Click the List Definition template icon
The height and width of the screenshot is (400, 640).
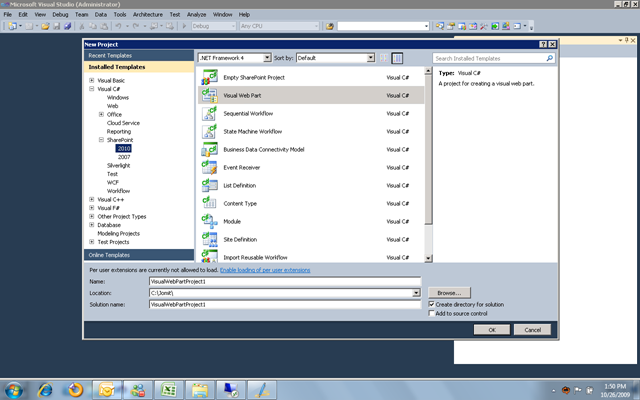pyautogui.click(x=209, y=185)
